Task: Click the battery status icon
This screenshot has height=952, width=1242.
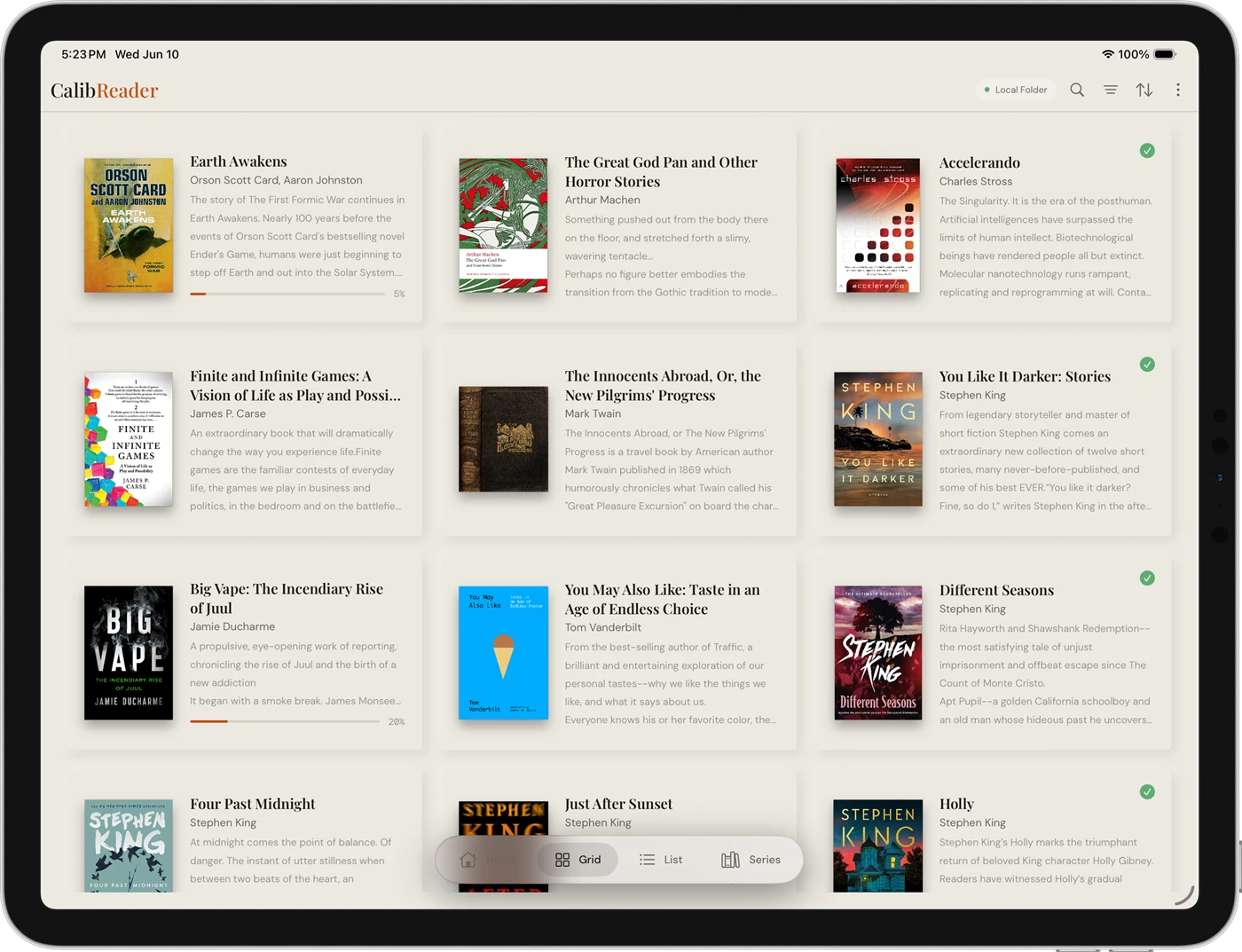Action: (1165, 54)
